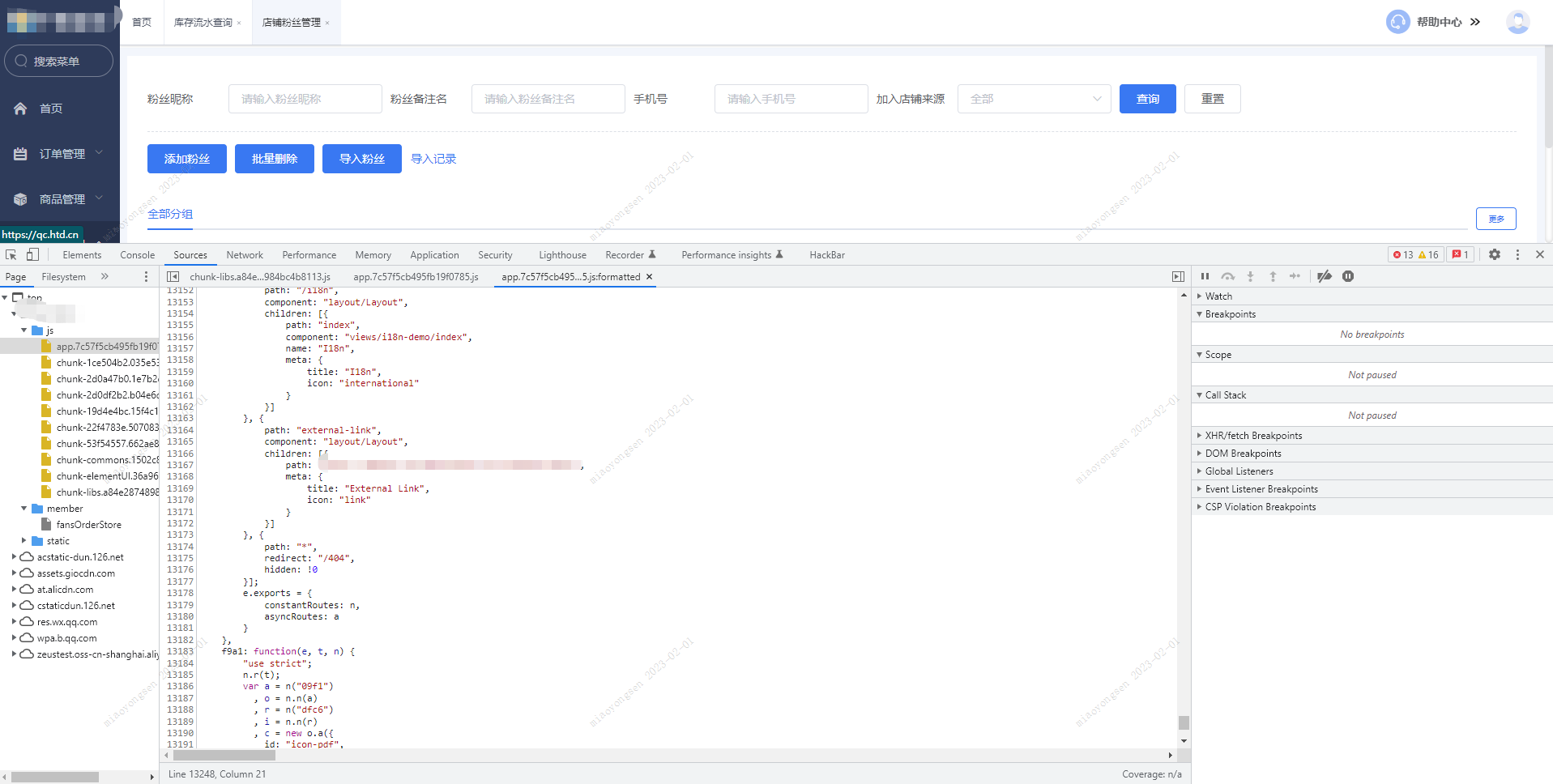This screenshot has height=784, width=1553.
Task: Click the 导入粉丝 button
Action: 362,159
